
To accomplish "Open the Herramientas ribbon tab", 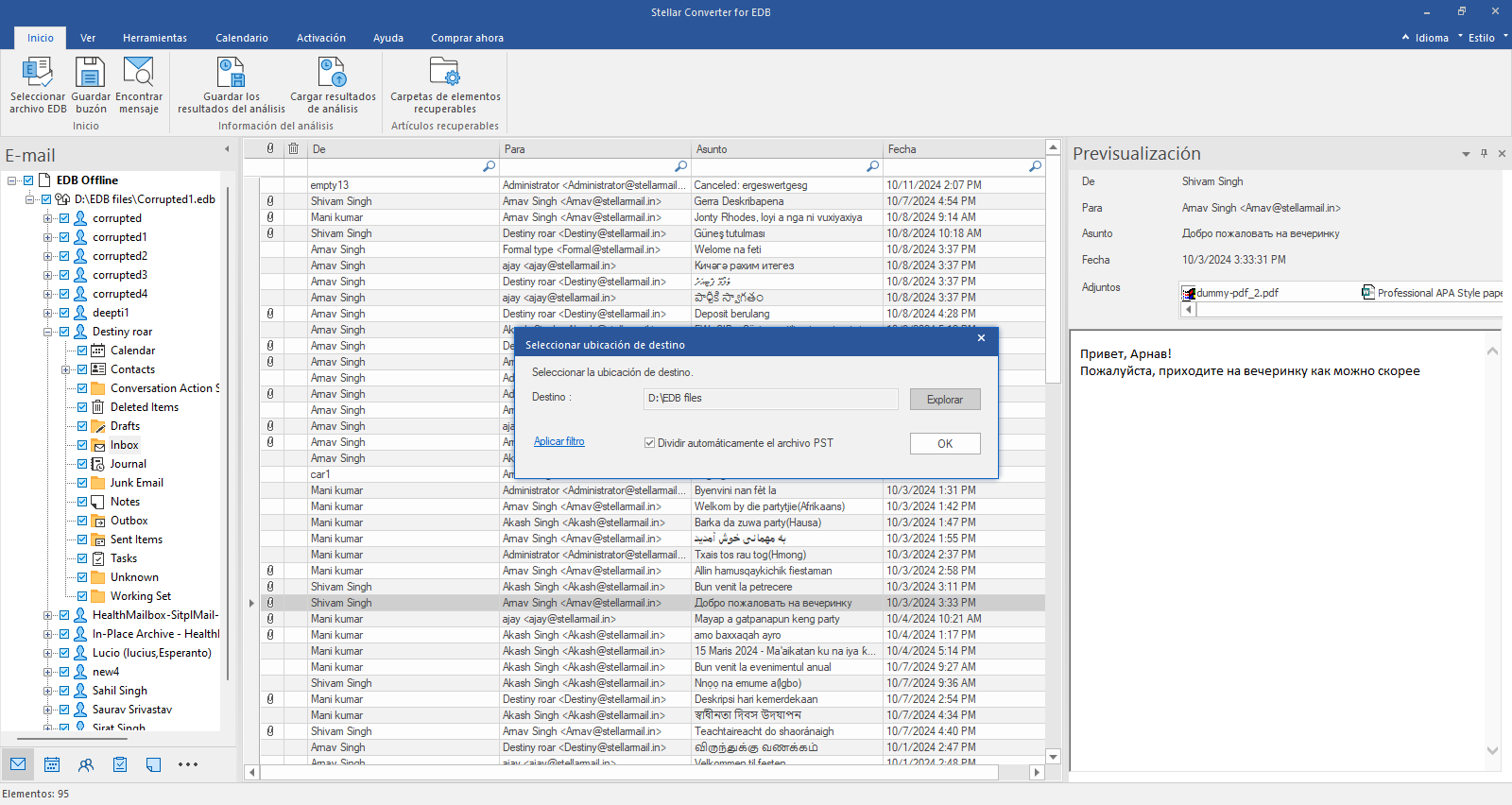I will point(155,38).
